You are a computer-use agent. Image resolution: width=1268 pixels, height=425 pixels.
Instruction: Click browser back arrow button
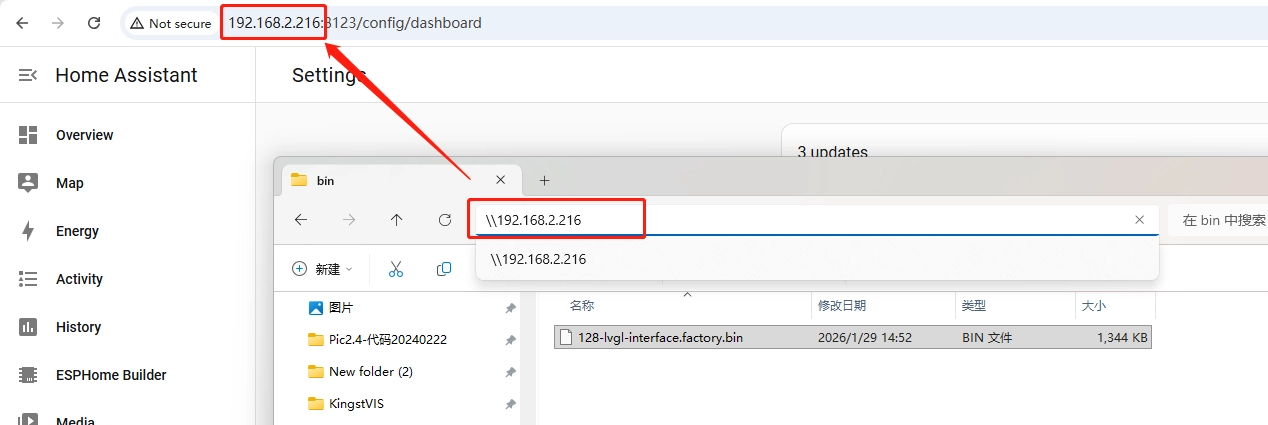click(x=22, y=23)
